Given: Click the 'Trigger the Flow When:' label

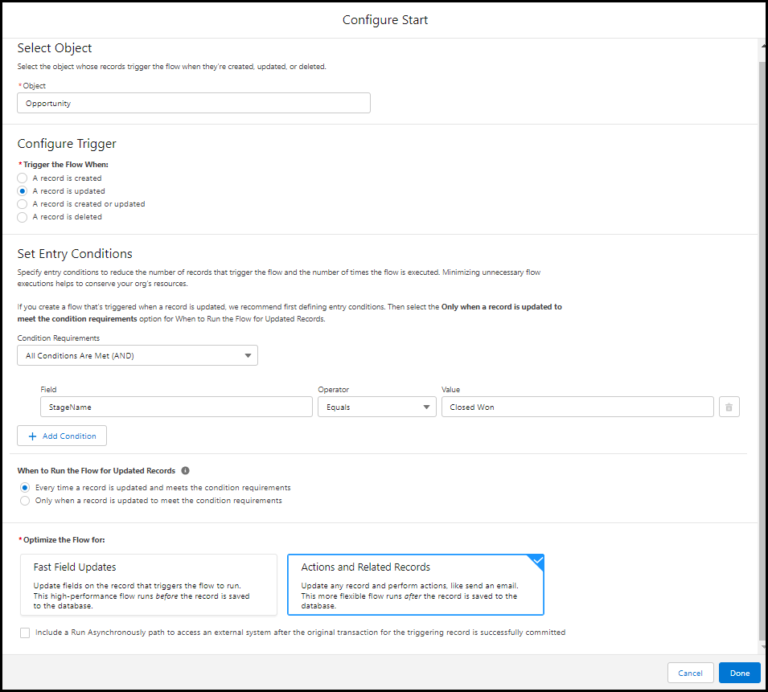Looking at the screenshot, I should point(66,165).
